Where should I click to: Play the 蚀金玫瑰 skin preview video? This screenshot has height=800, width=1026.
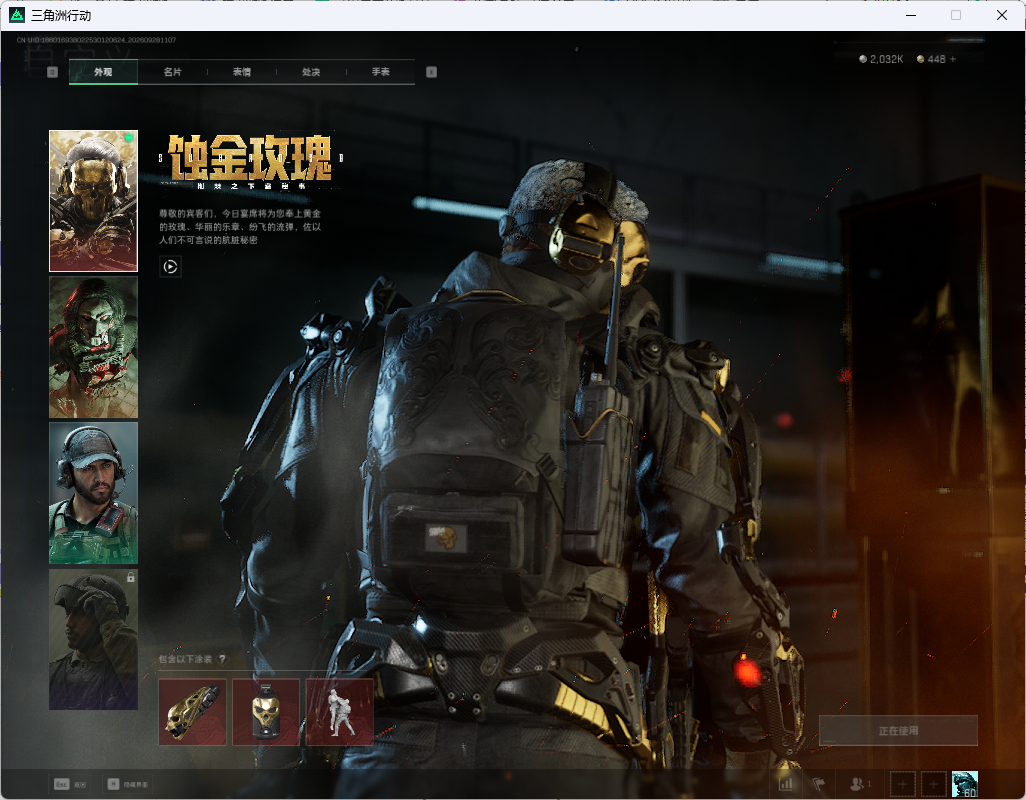[170, 267]
